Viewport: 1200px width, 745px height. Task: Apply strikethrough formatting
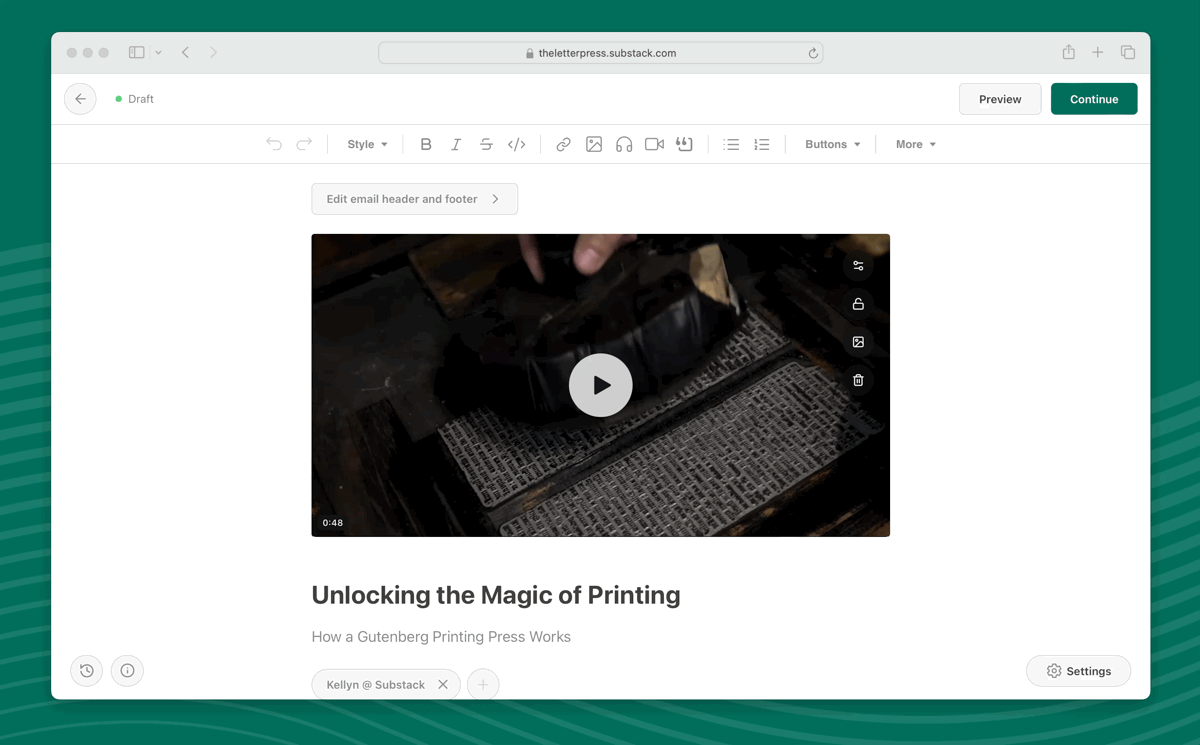(x=486, y=144)
